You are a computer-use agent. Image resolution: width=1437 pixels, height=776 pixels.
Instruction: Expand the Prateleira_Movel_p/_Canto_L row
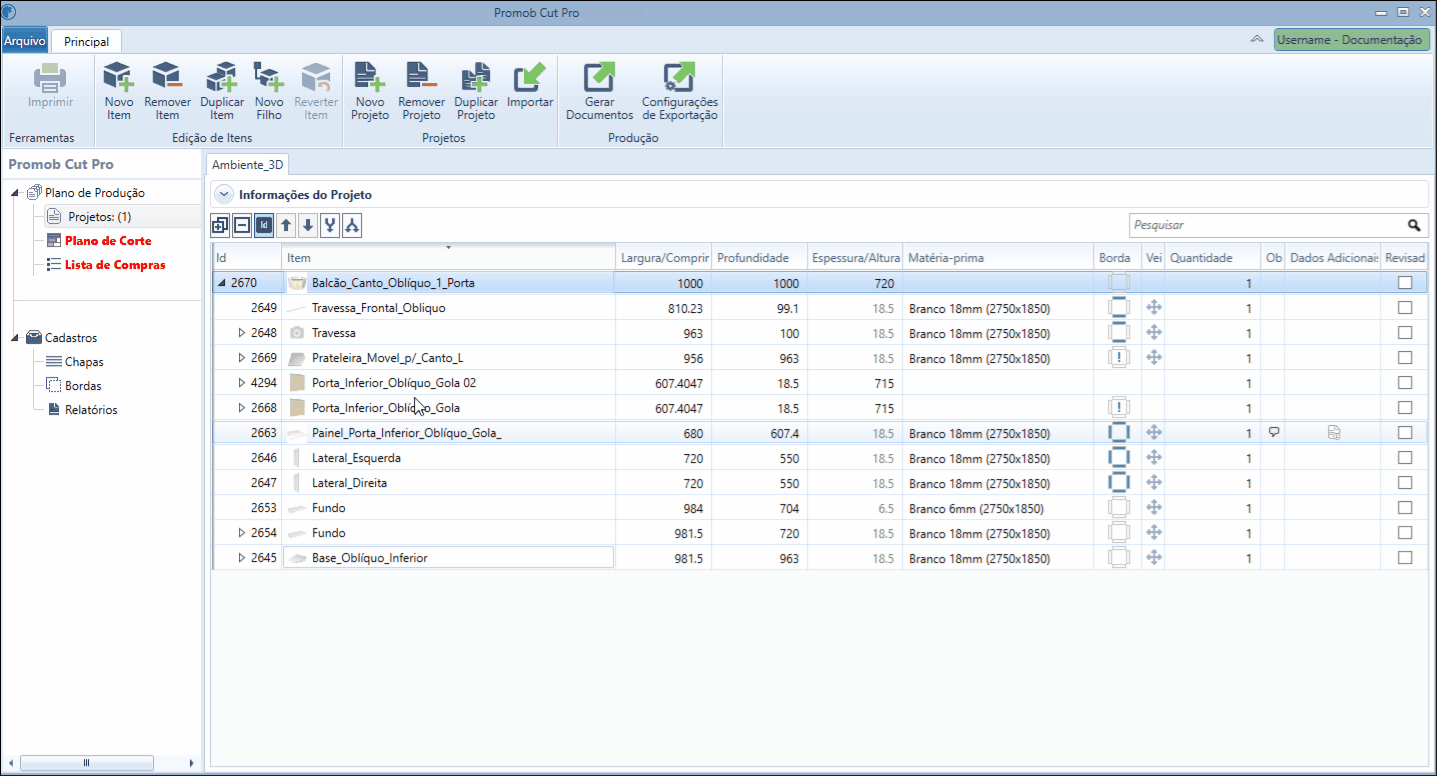pos(241,358)
